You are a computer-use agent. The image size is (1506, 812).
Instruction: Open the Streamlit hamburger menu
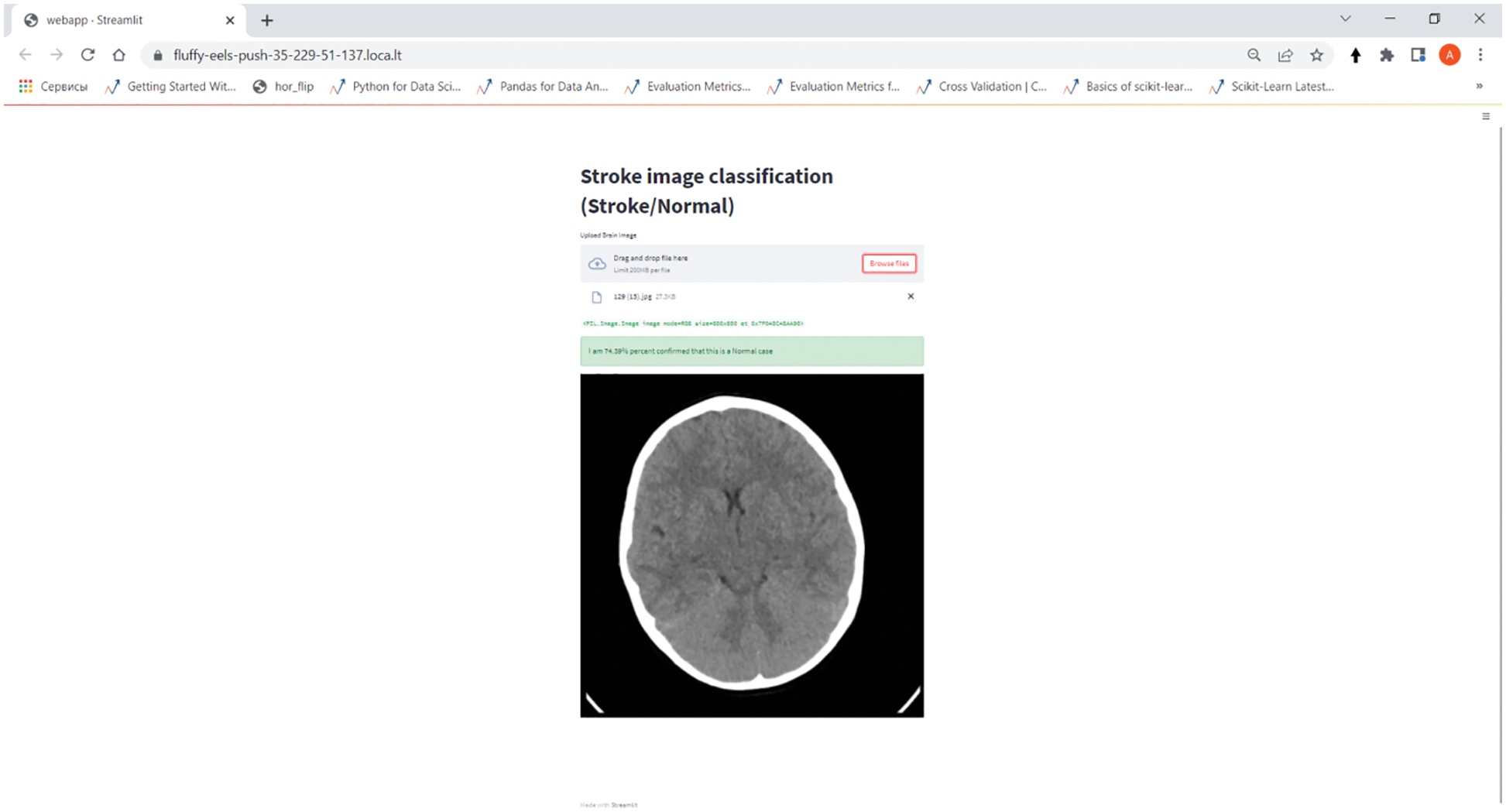coord(1485,115)
